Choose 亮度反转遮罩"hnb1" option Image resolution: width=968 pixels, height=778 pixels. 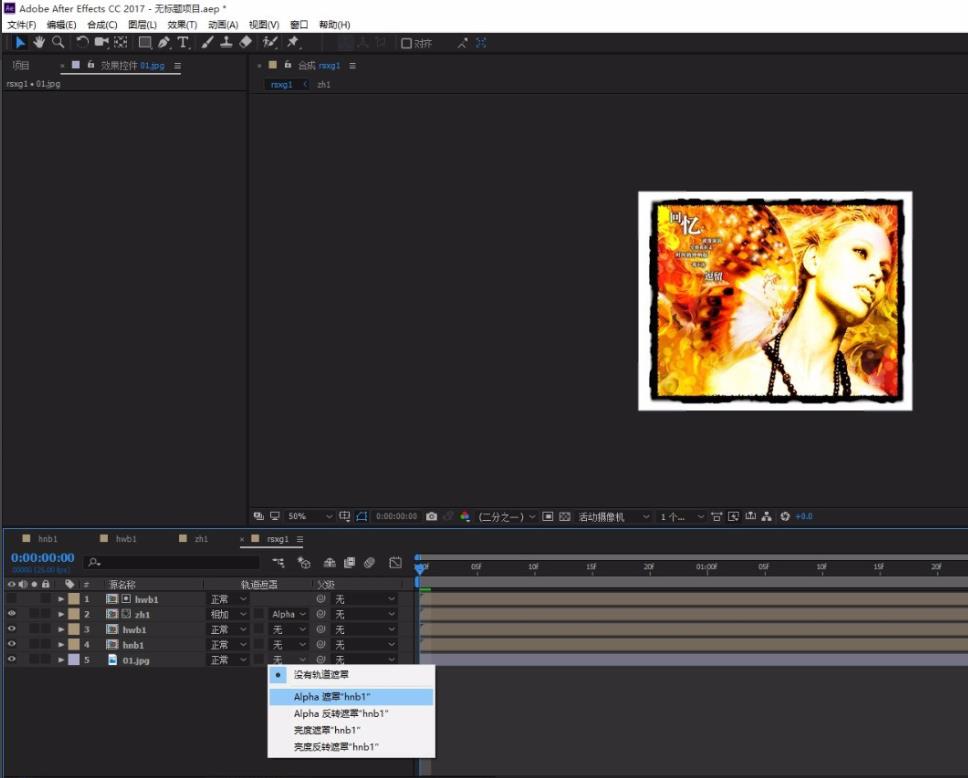point(351,747)
